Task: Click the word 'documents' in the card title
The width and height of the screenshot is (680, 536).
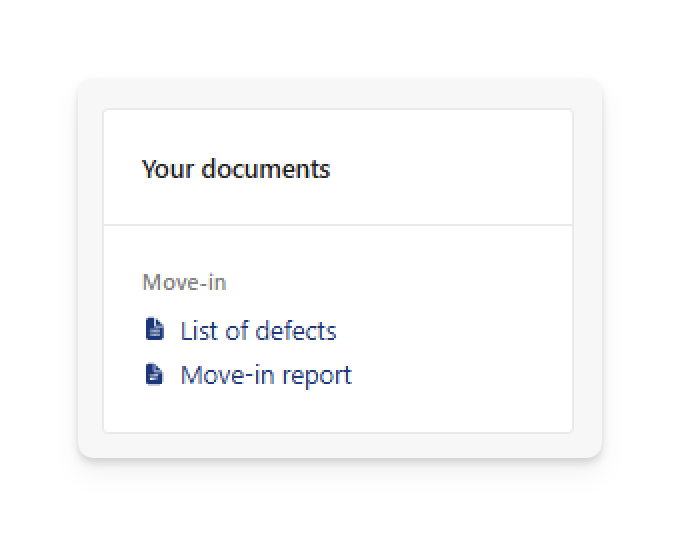Action: [266, 169]
